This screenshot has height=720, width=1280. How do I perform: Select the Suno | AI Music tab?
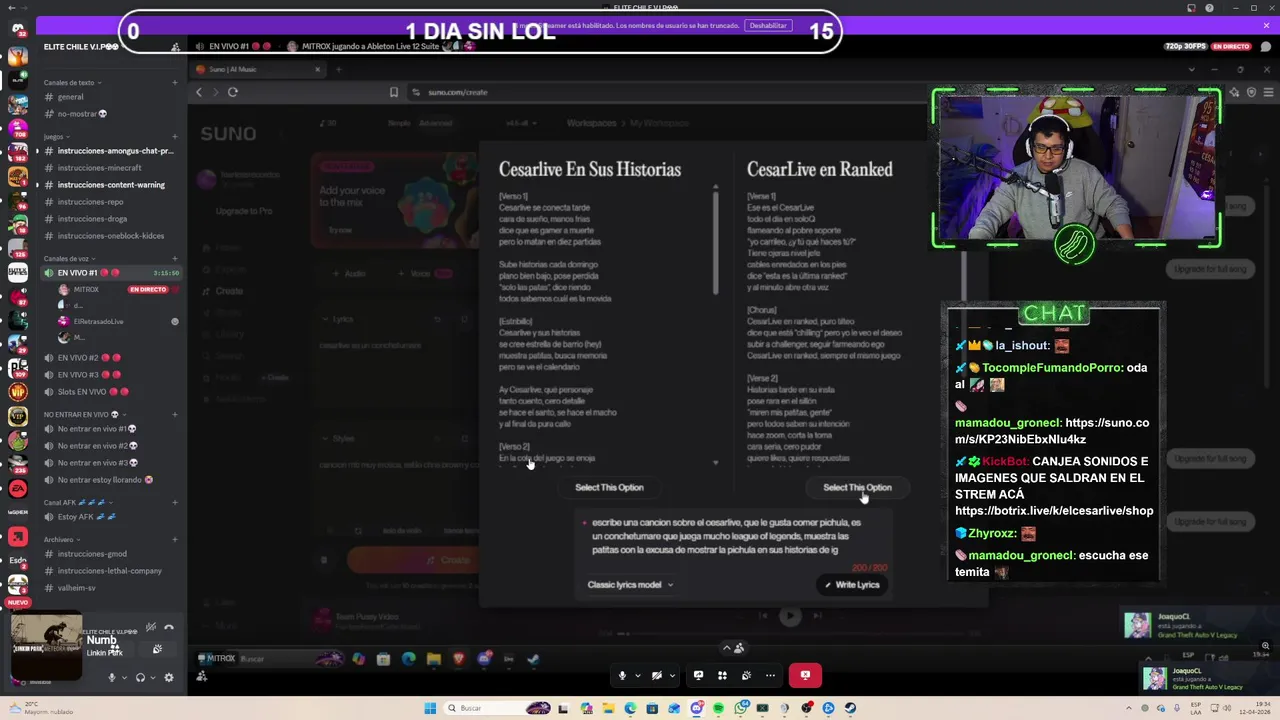pyautogui.click(x=256, y=69)
